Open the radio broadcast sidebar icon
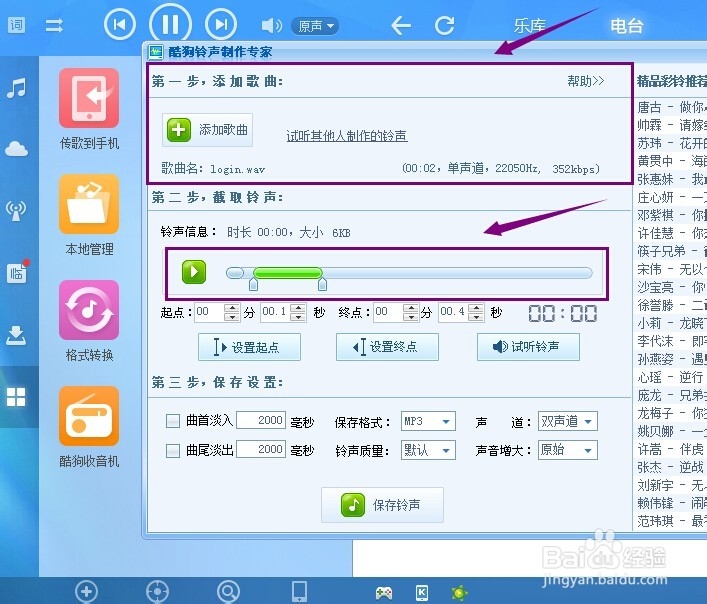This screenshot has width=707, height=604. tap(16, 210)
